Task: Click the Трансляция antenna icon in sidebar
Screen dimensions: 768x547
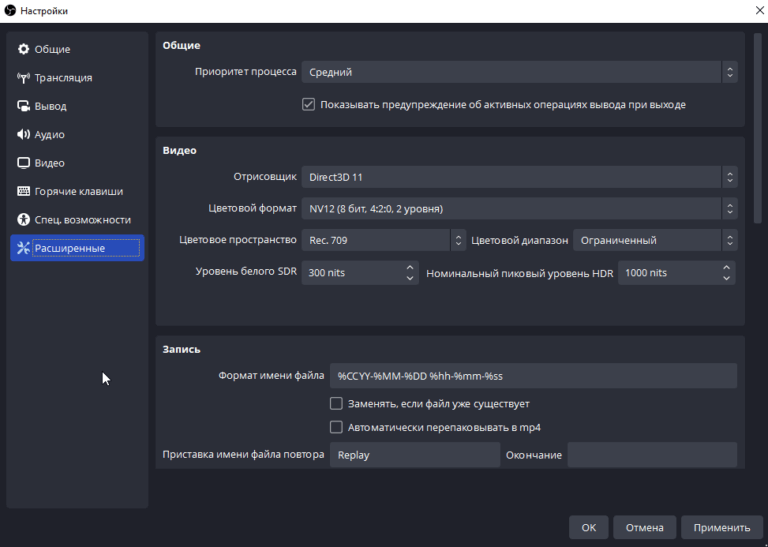Action: [24, 78]
